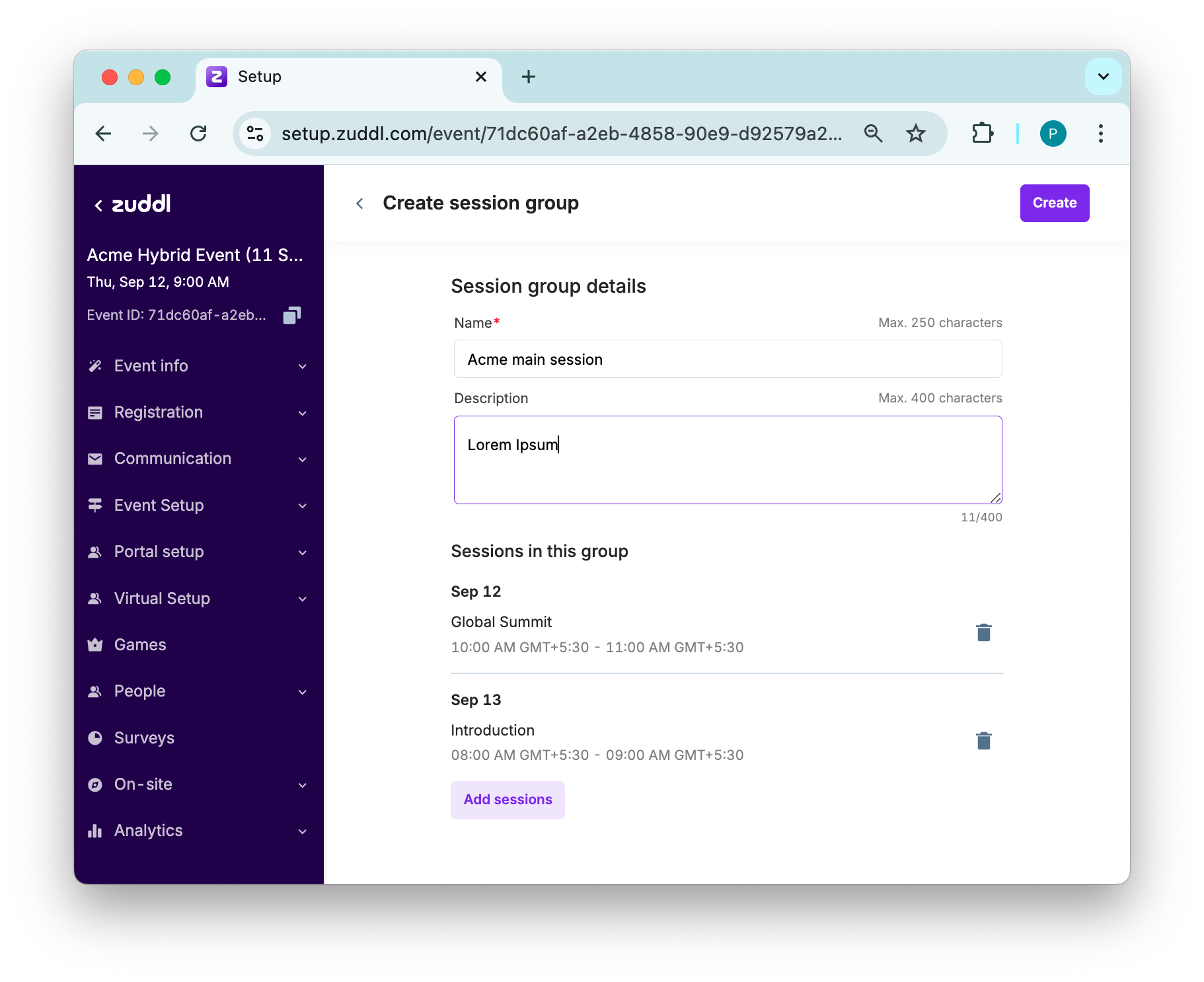Expand the Event info section chevron
The height and width of the screenshot is (982, 1204).
(303, 366)
